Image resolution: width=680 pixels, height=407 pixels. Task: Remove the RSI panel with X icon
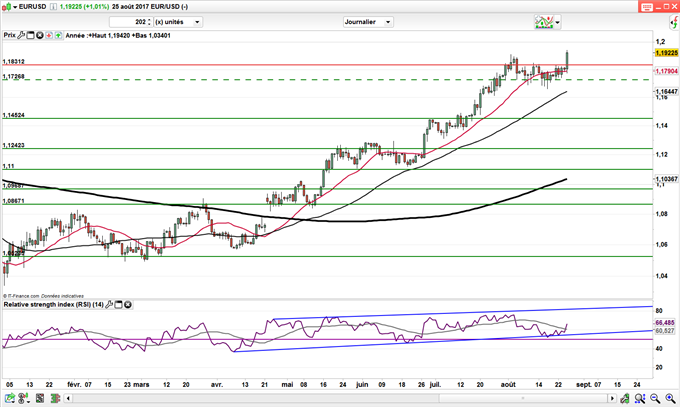[x=128, y=305]
